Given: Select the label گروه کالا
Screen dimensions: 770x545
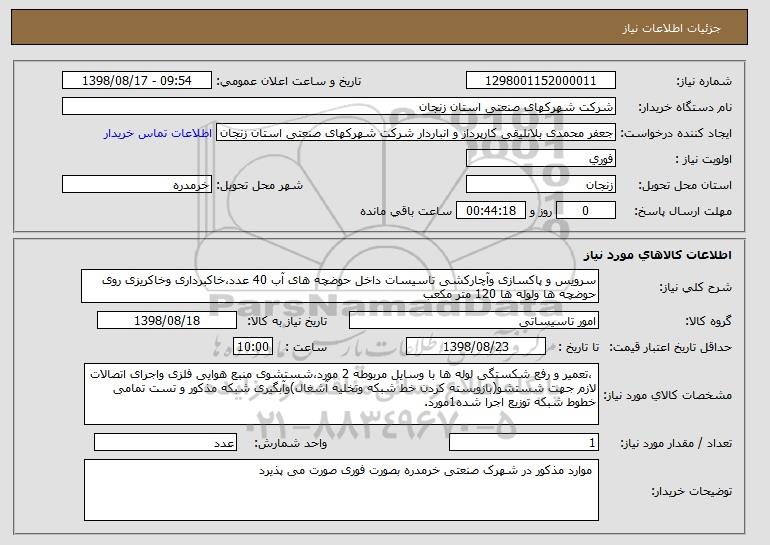Looking at the screenshot, I should 708,321.
